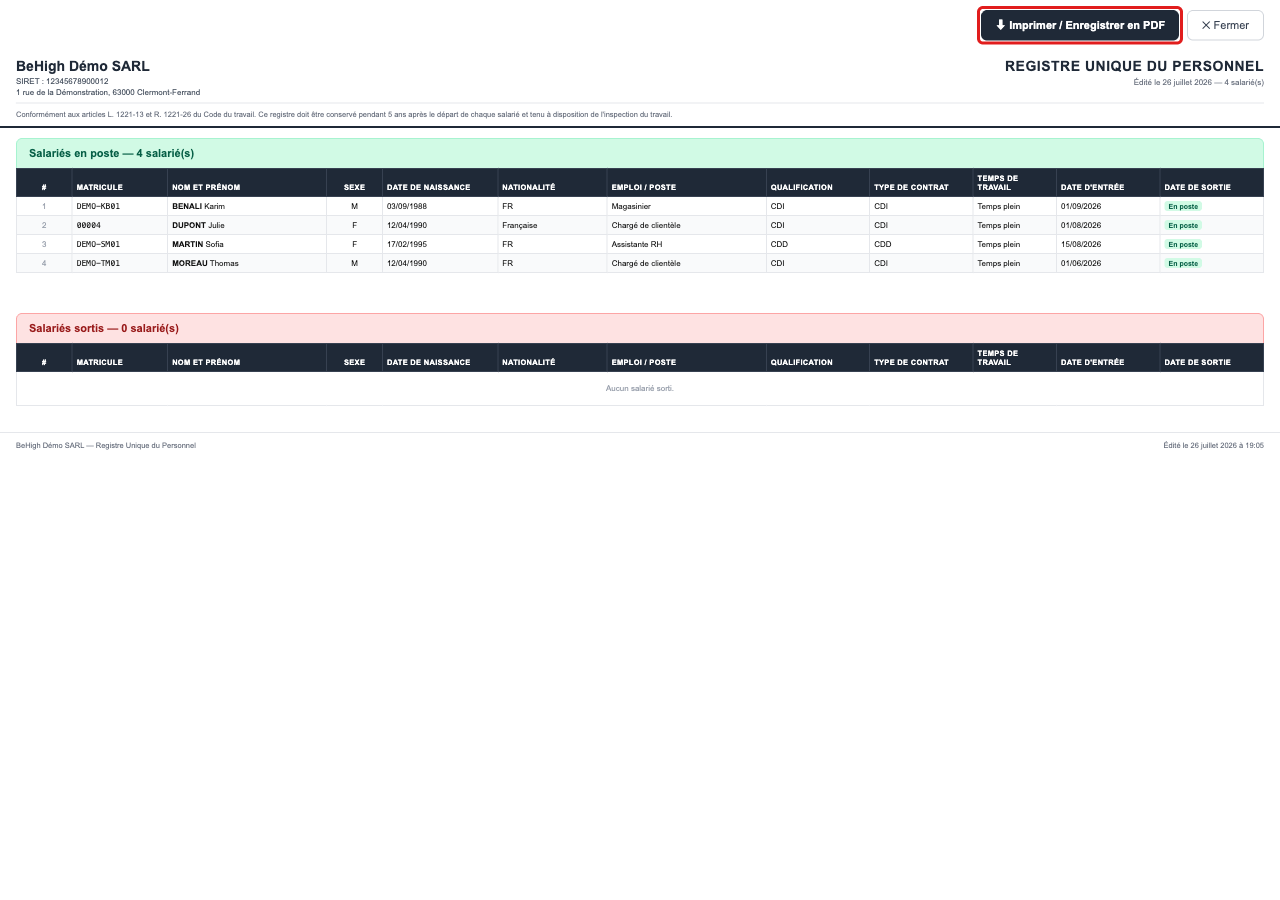Click Salariés en poste section header
This screenshot has width=1280, height=900.
(640, 153)
